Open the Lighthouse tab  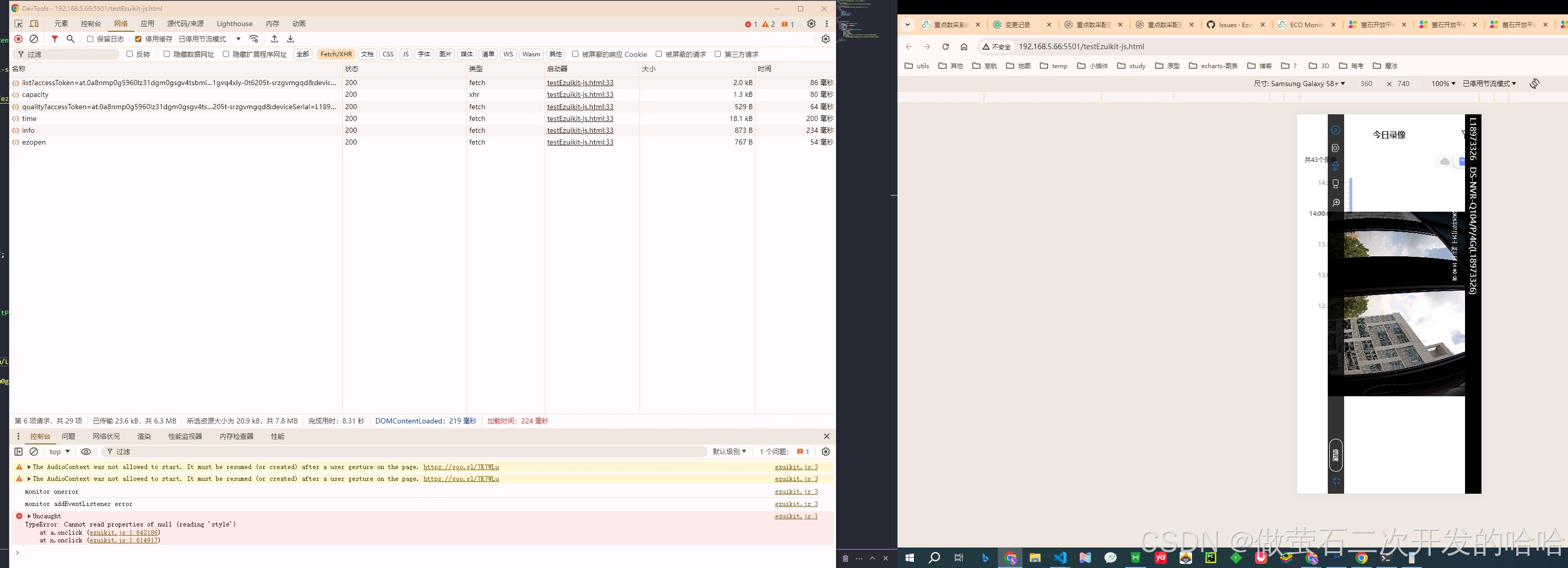click(x=234, y=24)
